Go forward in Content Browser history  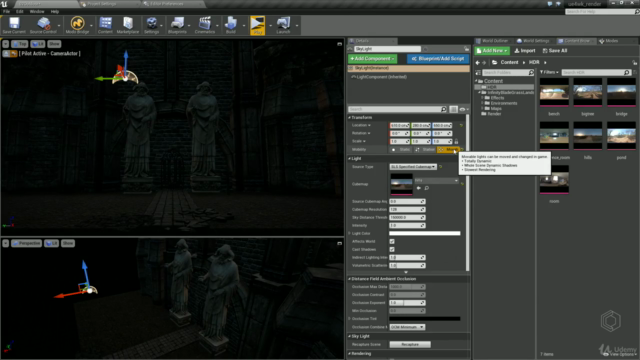pyautogui.click(x=484, y=62)
